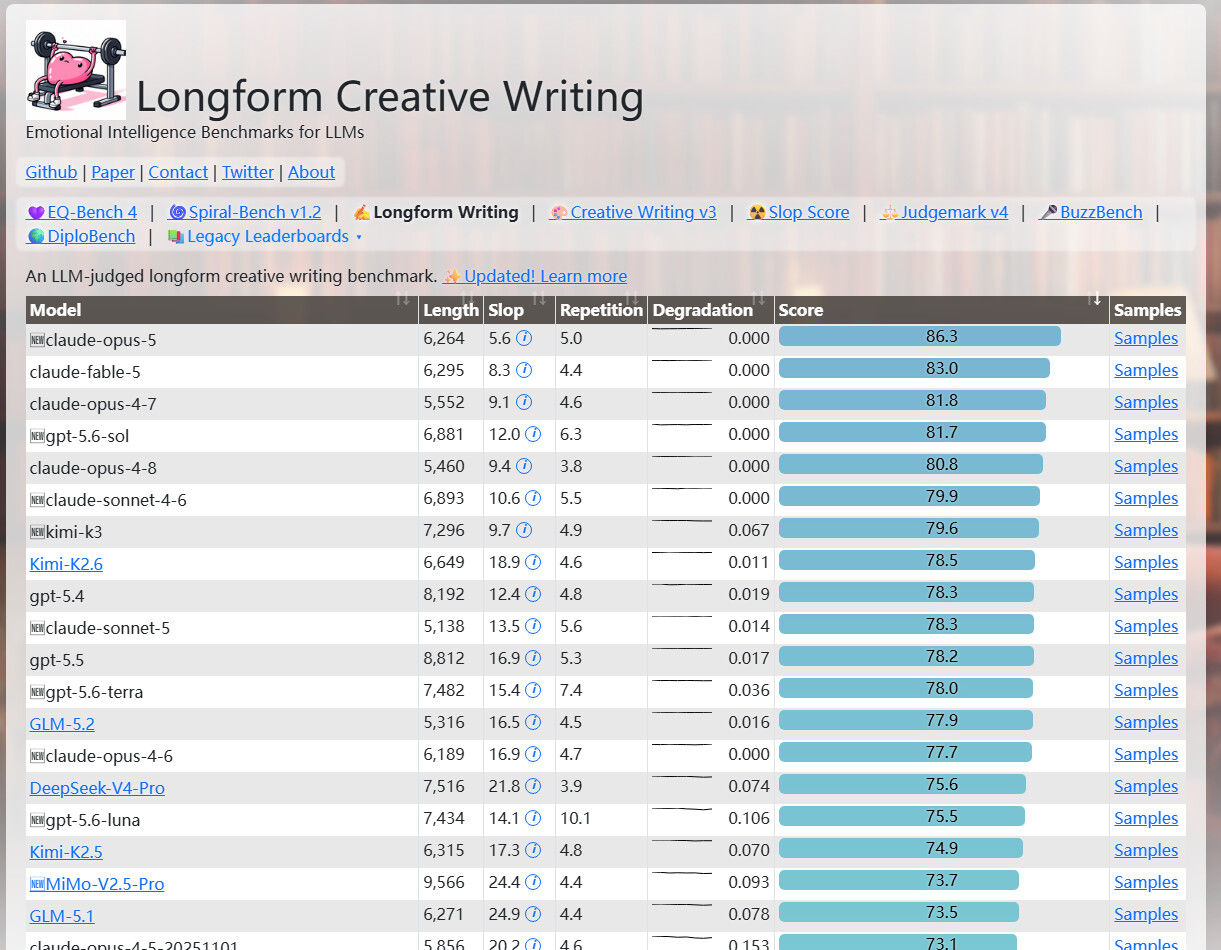The image size is (1221, 950).
Task: Expand the Legacy Leaderboards dropdown
Action: click(x=264, y=237)
